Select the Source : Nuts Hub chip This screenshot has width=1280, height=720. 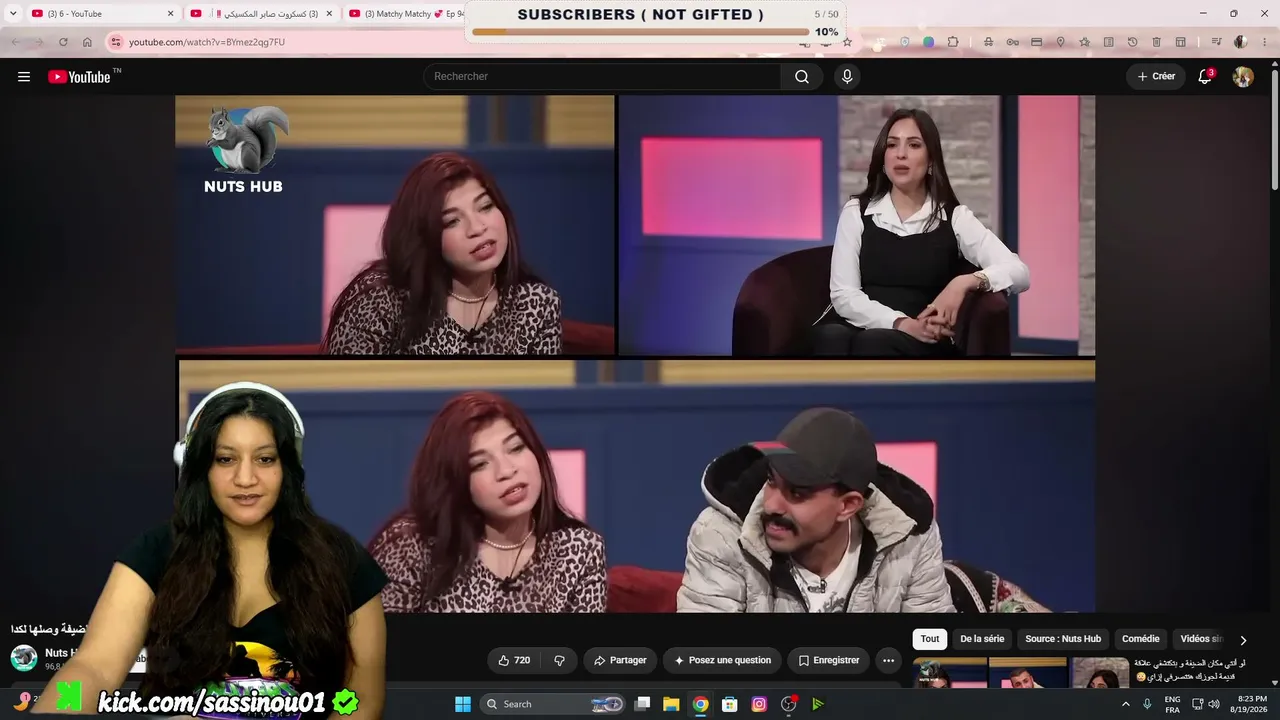pos(1063,639)
